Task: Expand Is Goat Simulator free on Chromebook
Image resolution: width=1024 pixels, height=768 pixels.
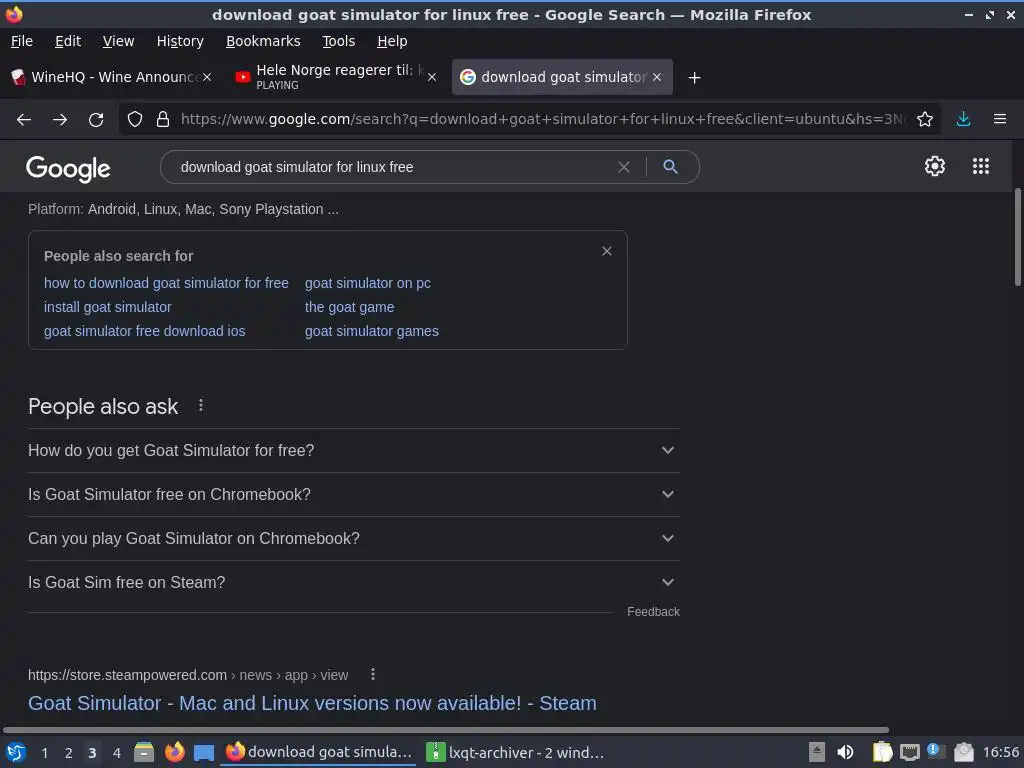Action: click(353, 494)
